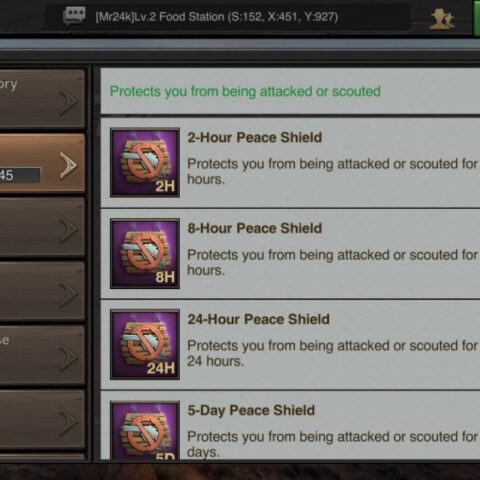Open the fourth category row in sidebar
Screen dimensions: 480x480
click(42, 291)
